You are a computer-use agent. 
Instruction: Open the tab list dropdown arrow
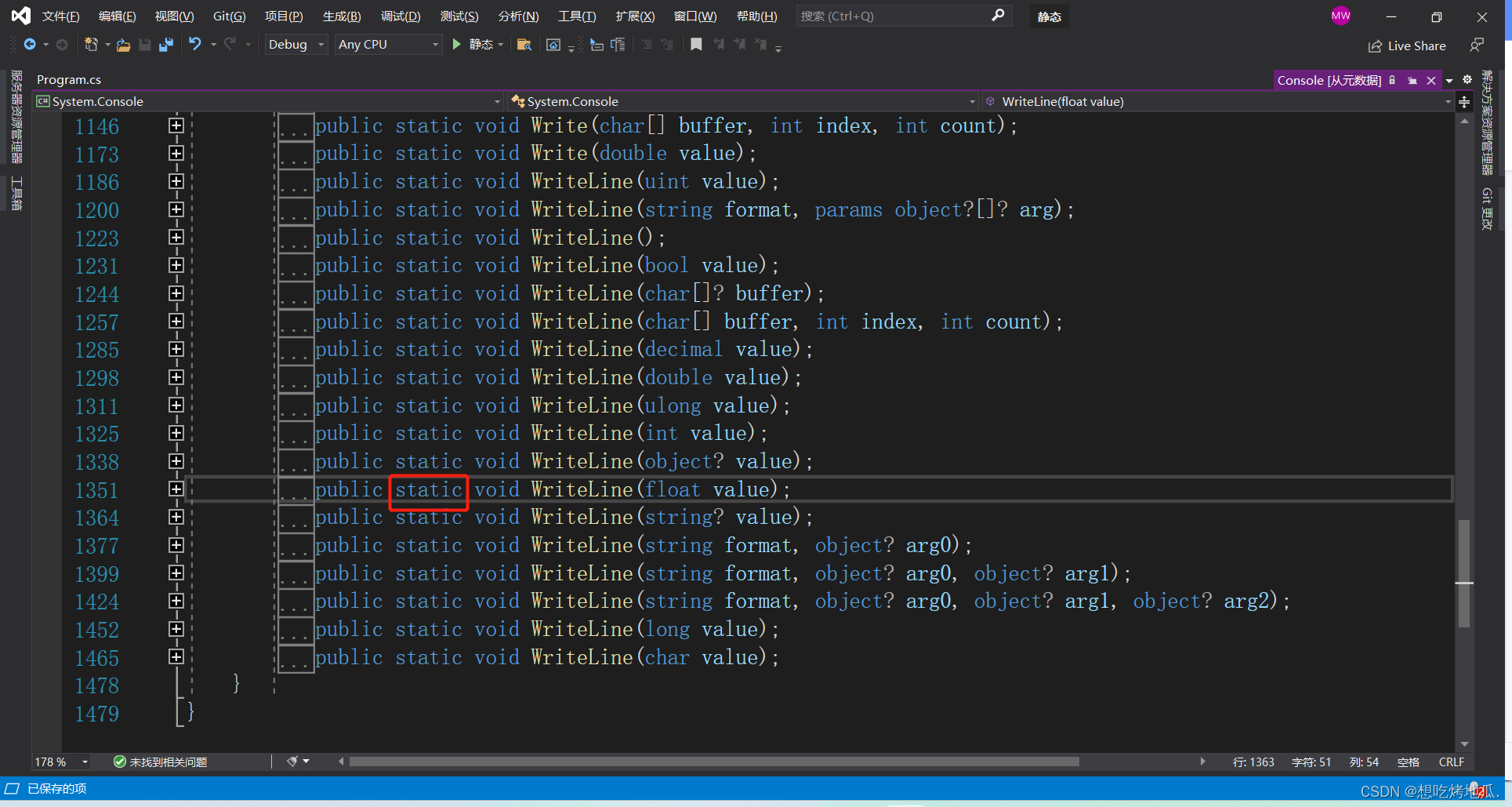1449,81
